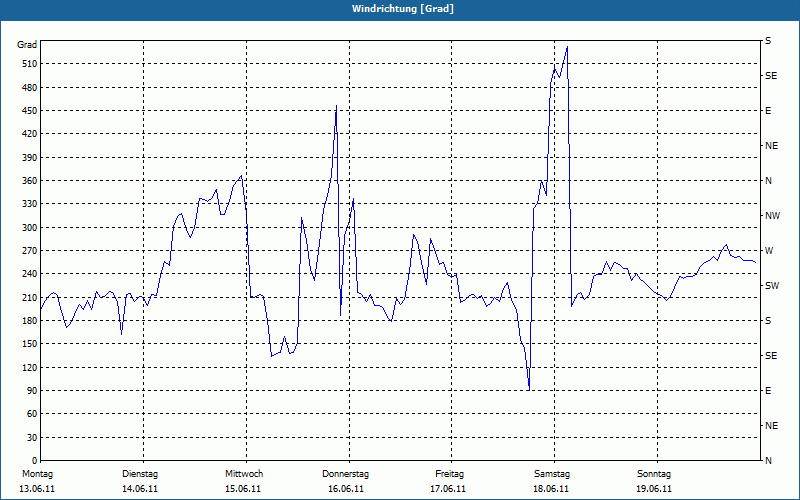Click the 'Sonntag' day label
800x500 pixels.
click(x=654, y=474)
